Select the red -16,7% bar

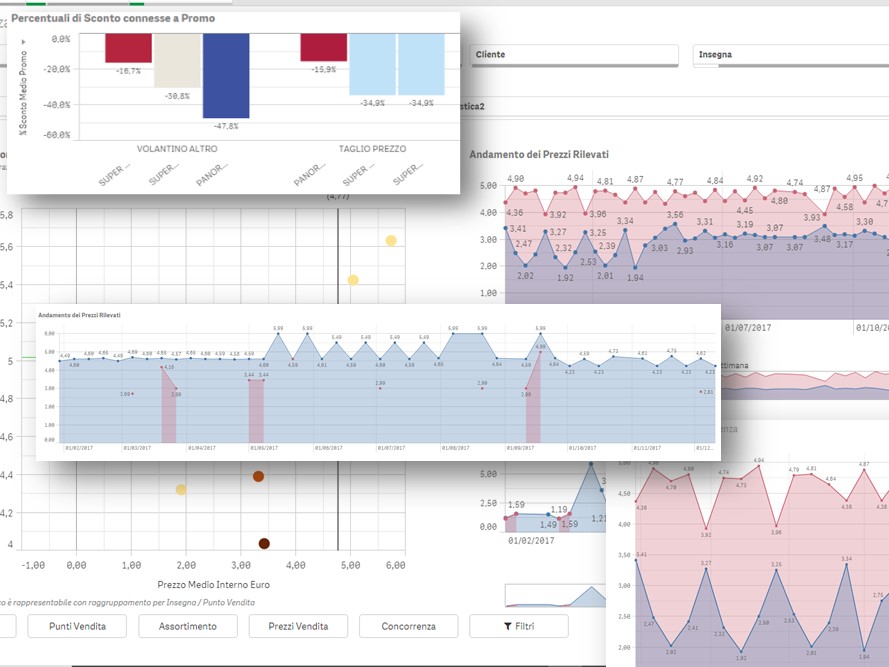128,48
